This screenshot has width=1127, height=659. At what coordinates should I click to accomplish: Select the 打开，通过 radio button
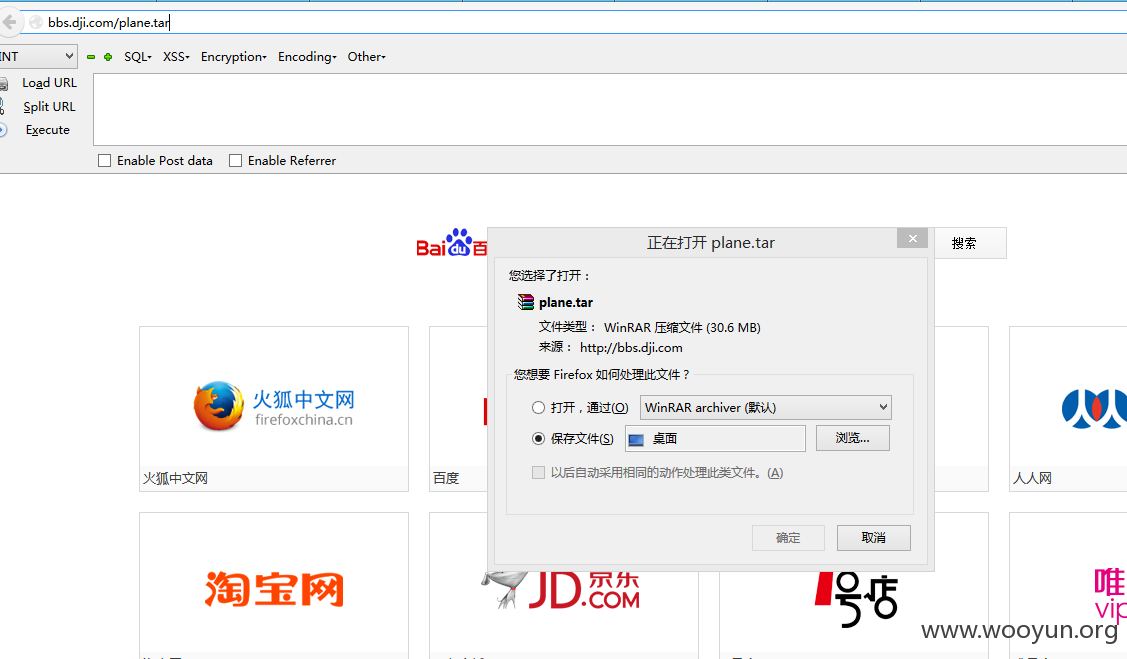click(x=538, y=407)
